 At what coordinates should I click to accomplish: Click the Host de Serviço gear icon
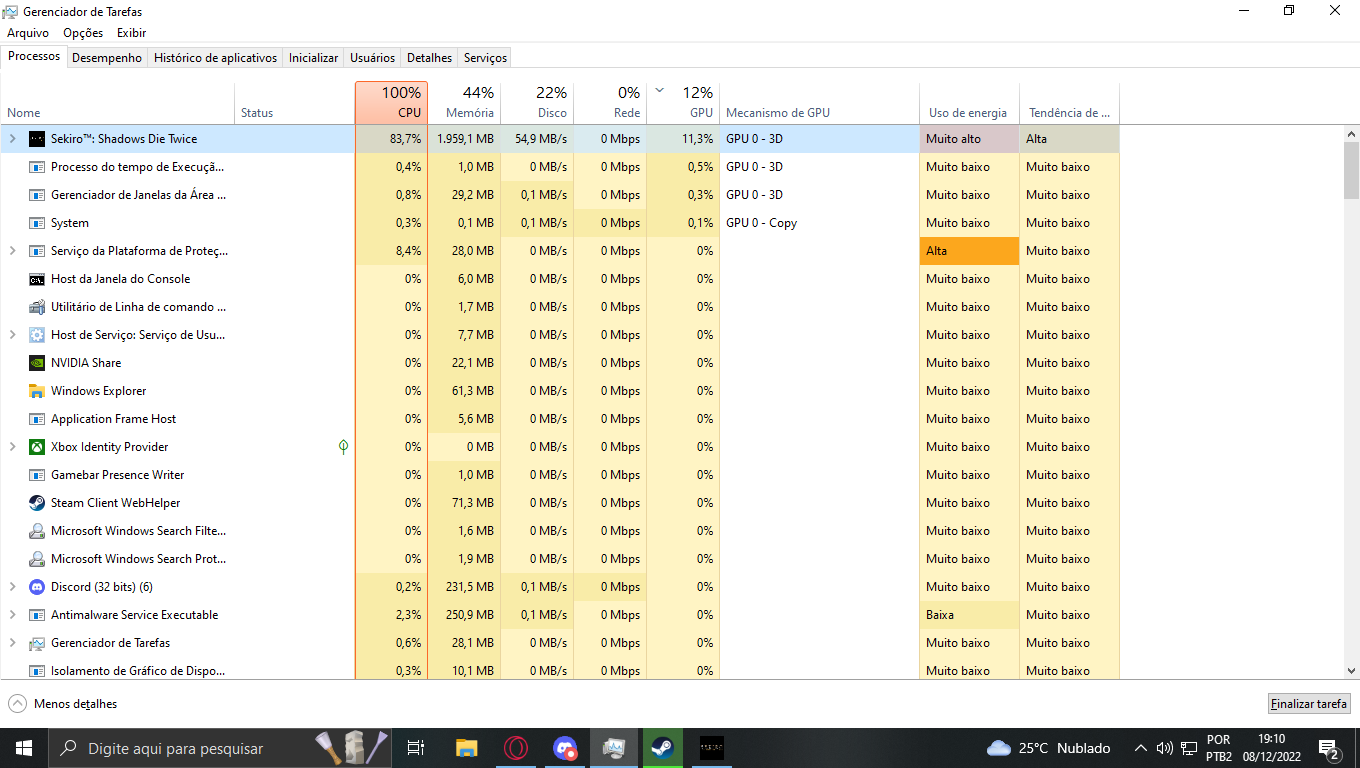coord(37,335)
